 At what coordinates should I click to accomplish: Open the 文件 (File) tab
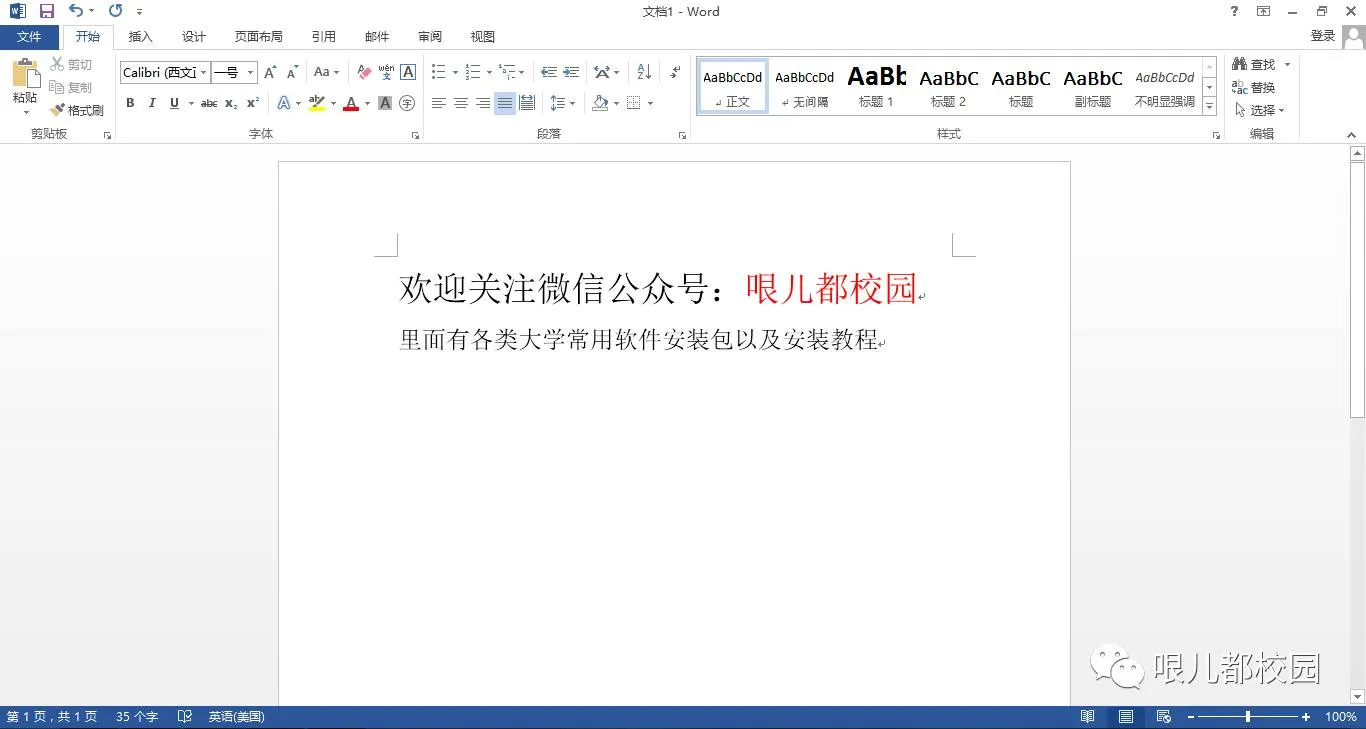[x=29, y=37]
